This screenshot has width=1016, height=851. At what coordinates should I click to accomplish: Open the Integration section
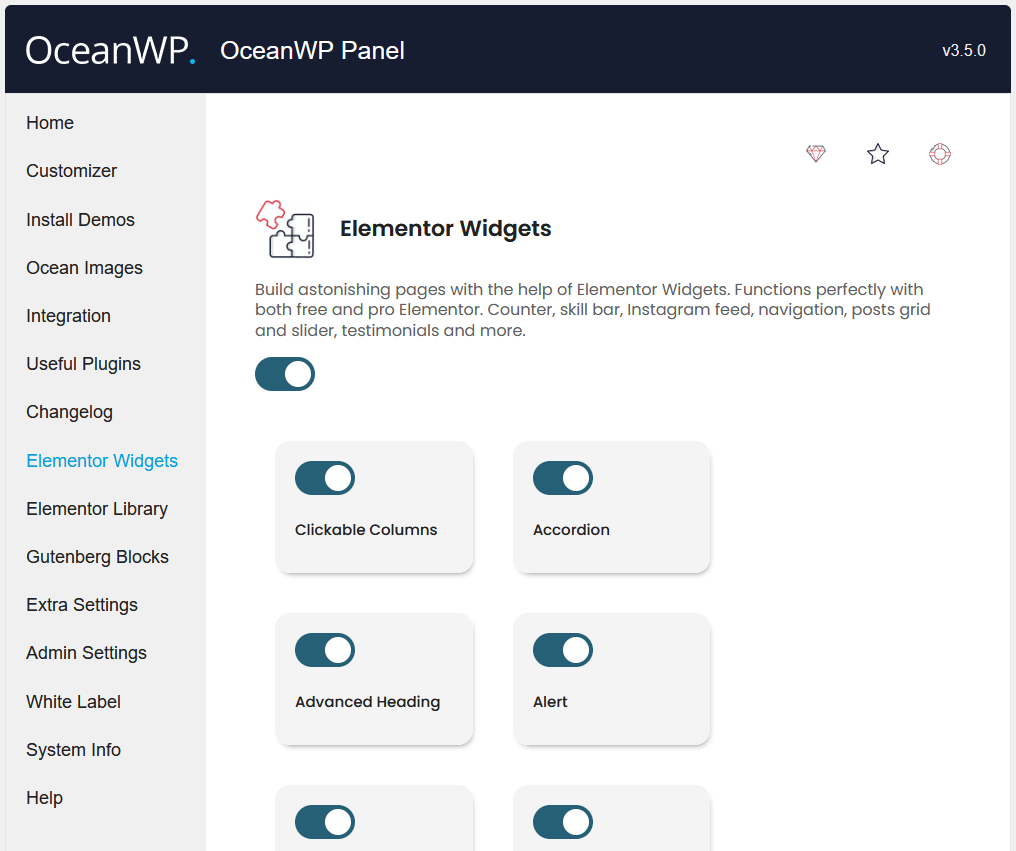pos(68,316)
